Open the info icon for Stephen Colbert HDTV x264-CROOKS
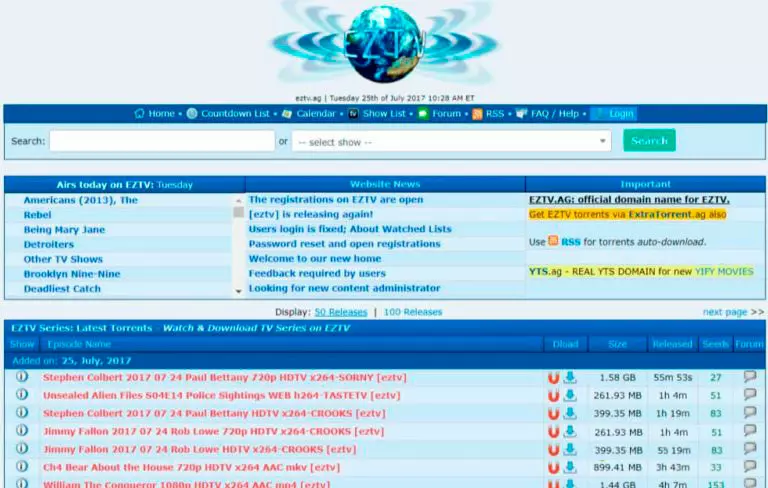 (22, 413)
